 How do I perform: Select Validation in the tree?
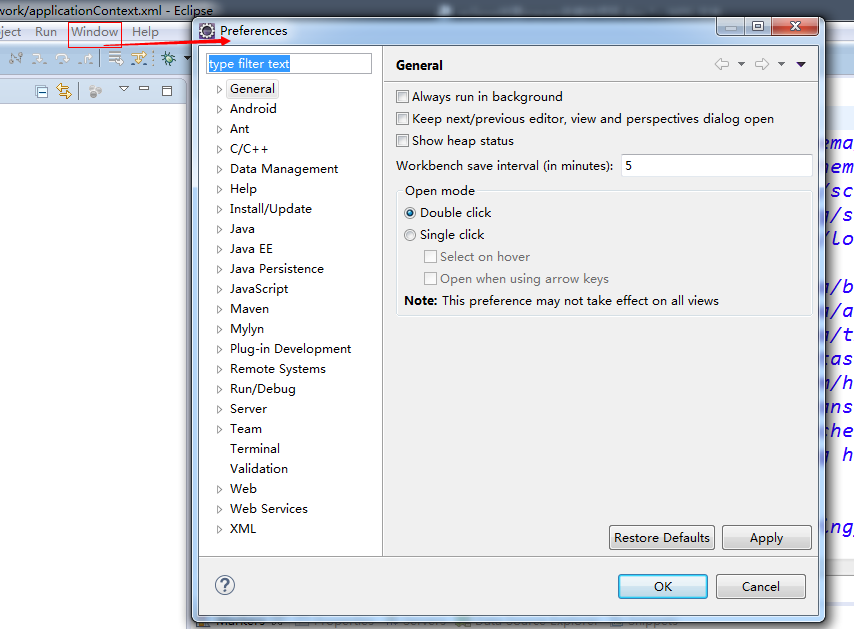pyautogui.click(x=259, y=469)
